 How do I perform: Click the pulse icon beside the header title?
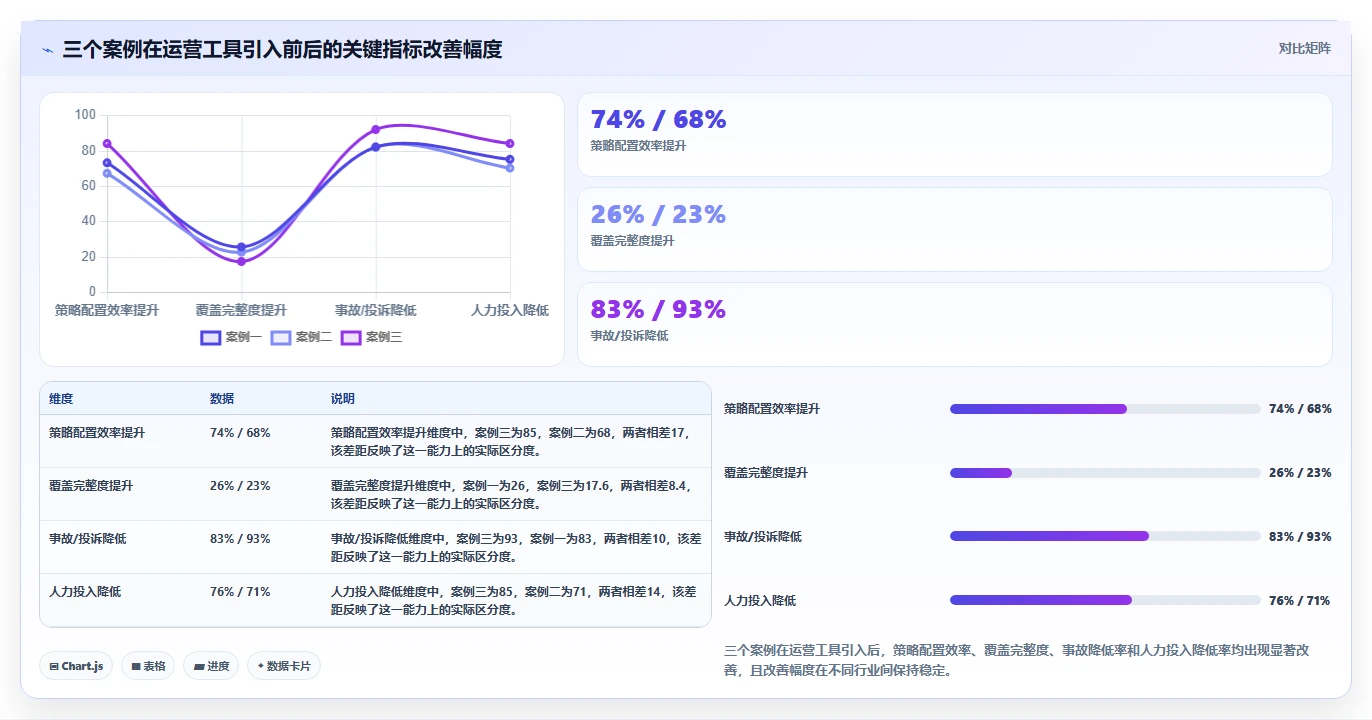(x=47, y=49)
